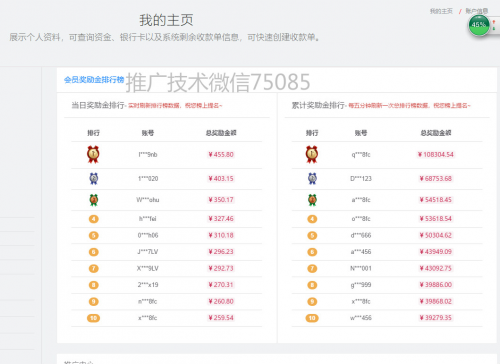This screenshot has width=500, height=364.
Task: Click rank 8 badge beside g***999
Action: (x=312, y=285)
